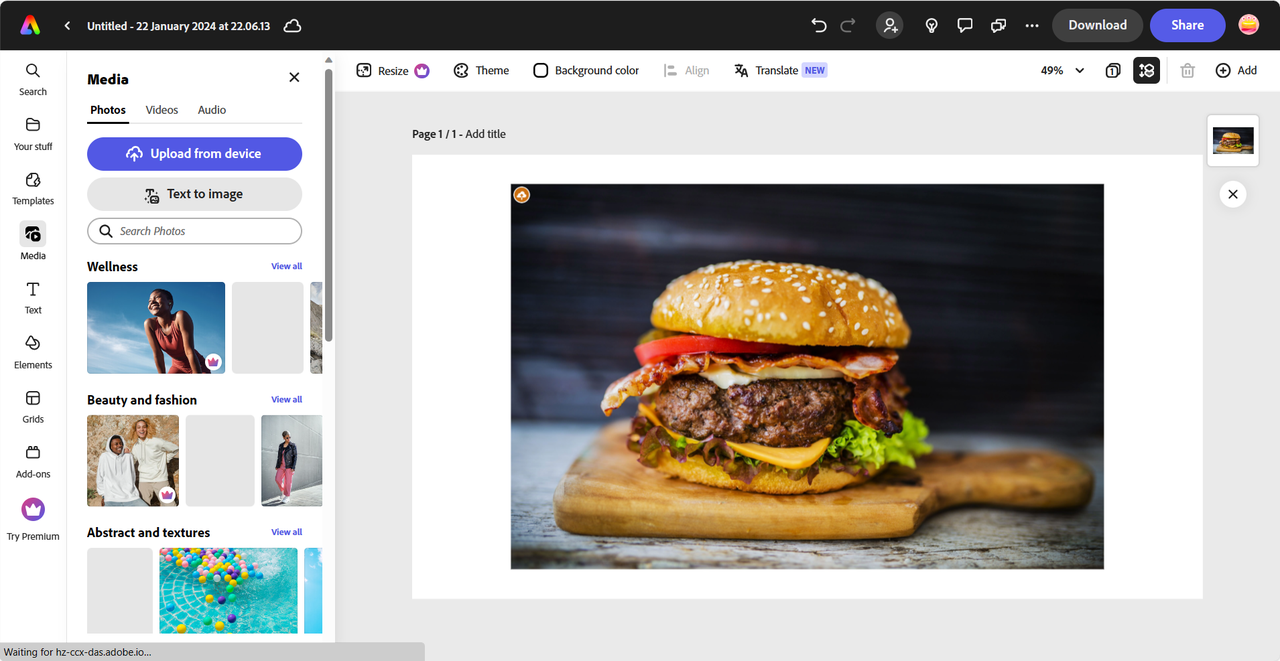Click the Upload from device button
The image size is (1280, 661).
(x=194, y=154)
